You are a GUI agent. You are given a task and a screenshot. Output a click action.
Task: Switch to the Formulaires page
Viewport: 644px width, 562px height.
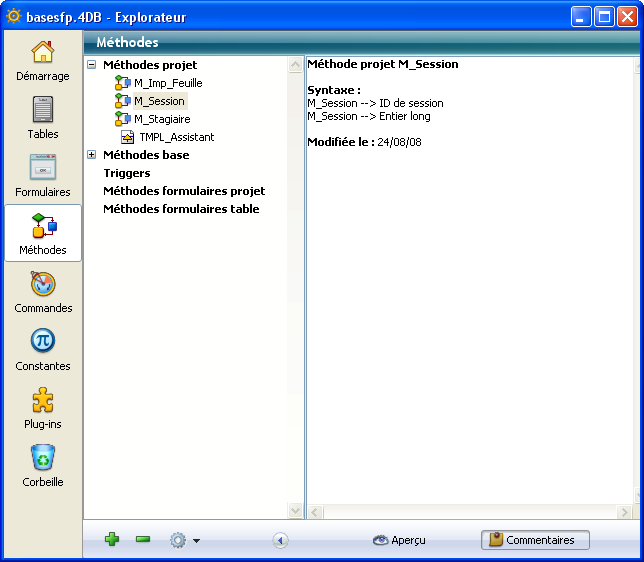43,176
